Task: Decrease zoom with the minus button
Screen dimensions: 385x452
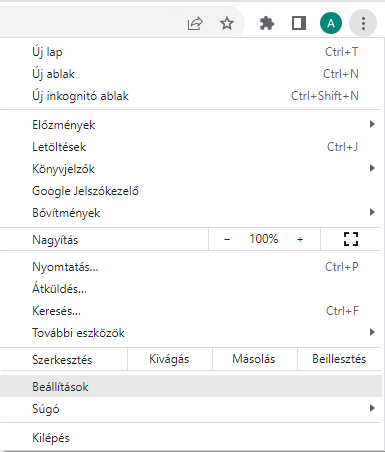Action: tap(227, 239)
